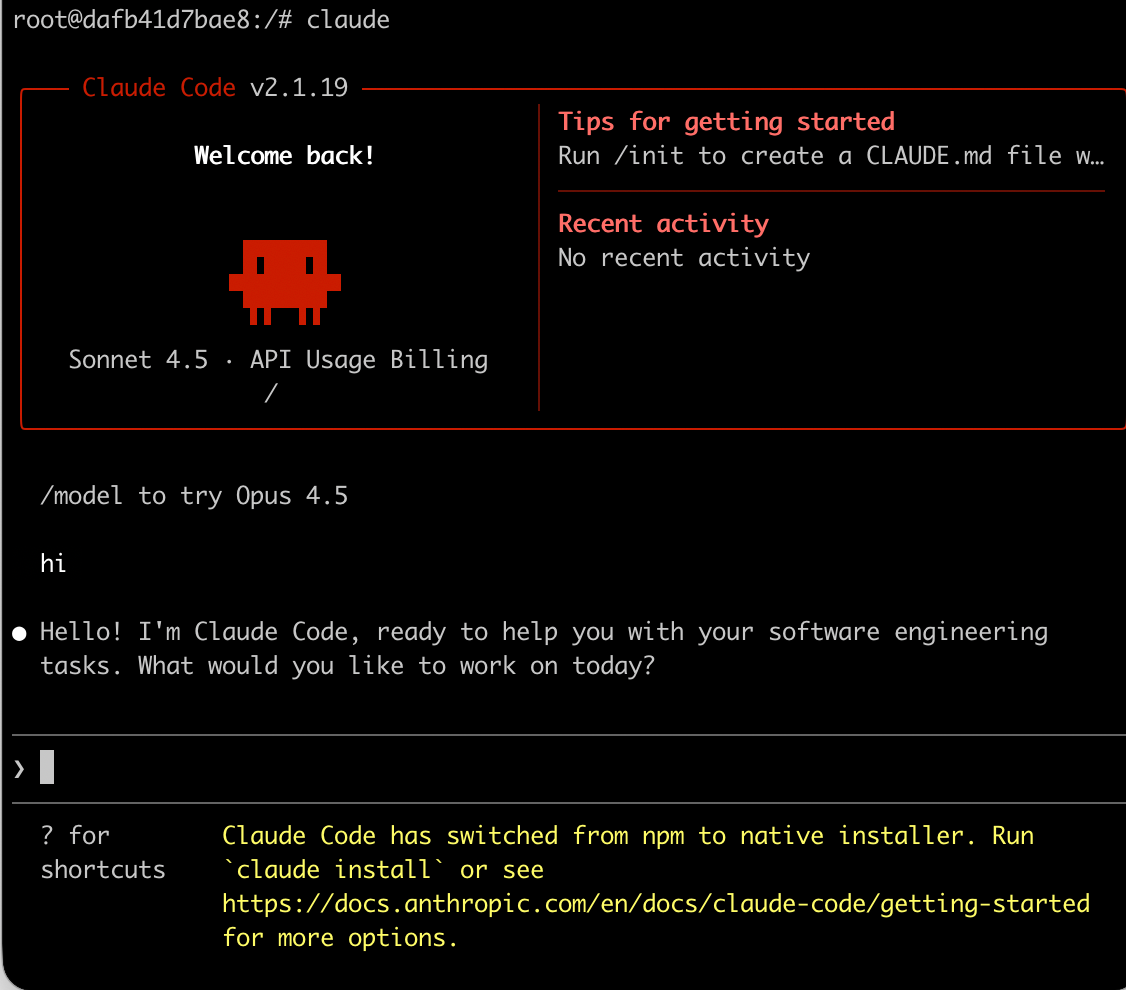Click the bullet dot beside Claude's greeting message
The image size is (1126, 990).
tap(18, 631)
